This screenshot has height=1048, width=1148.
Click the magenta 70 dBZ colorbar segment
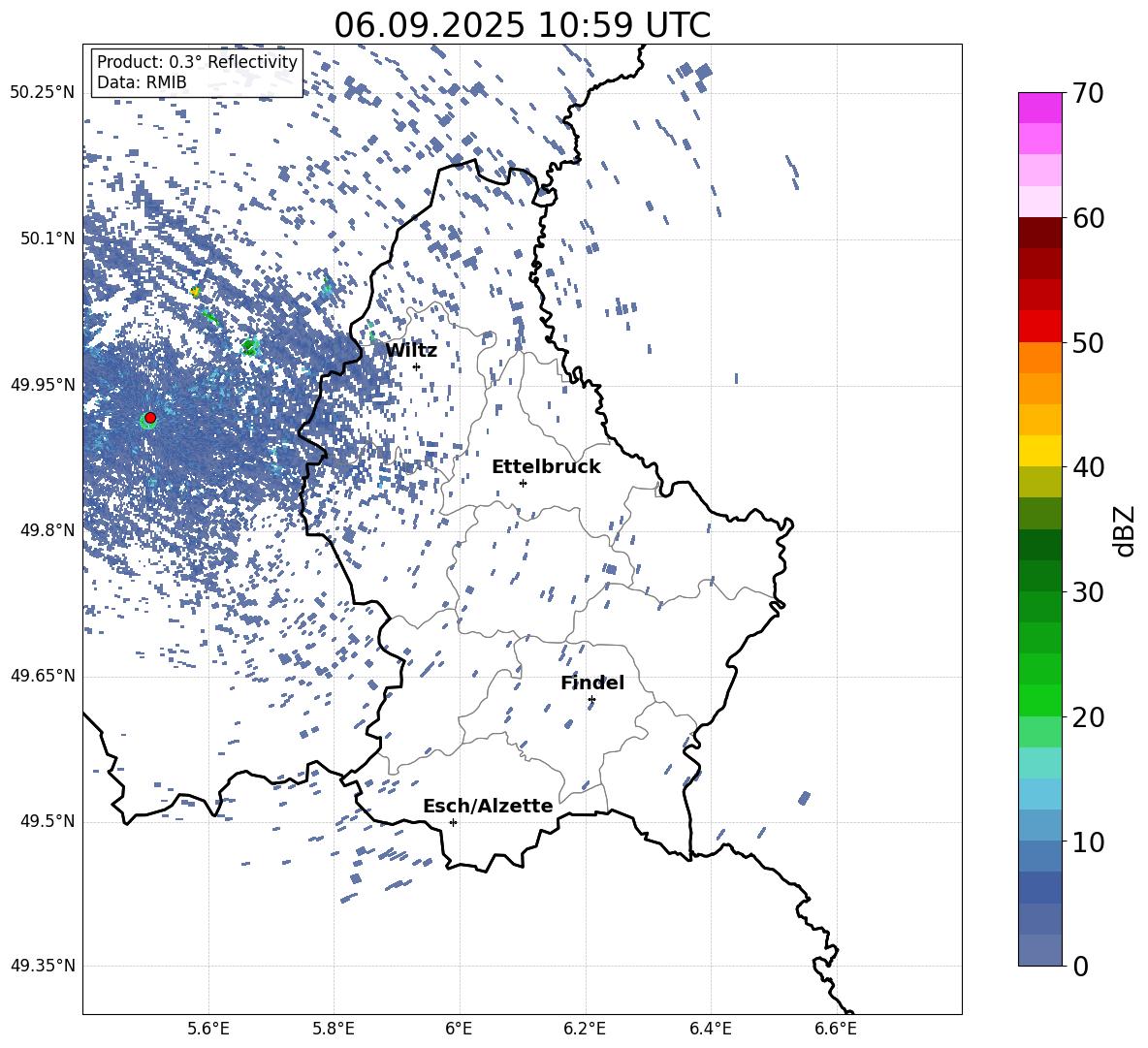pyautogui.click(x=1039, y=108)
